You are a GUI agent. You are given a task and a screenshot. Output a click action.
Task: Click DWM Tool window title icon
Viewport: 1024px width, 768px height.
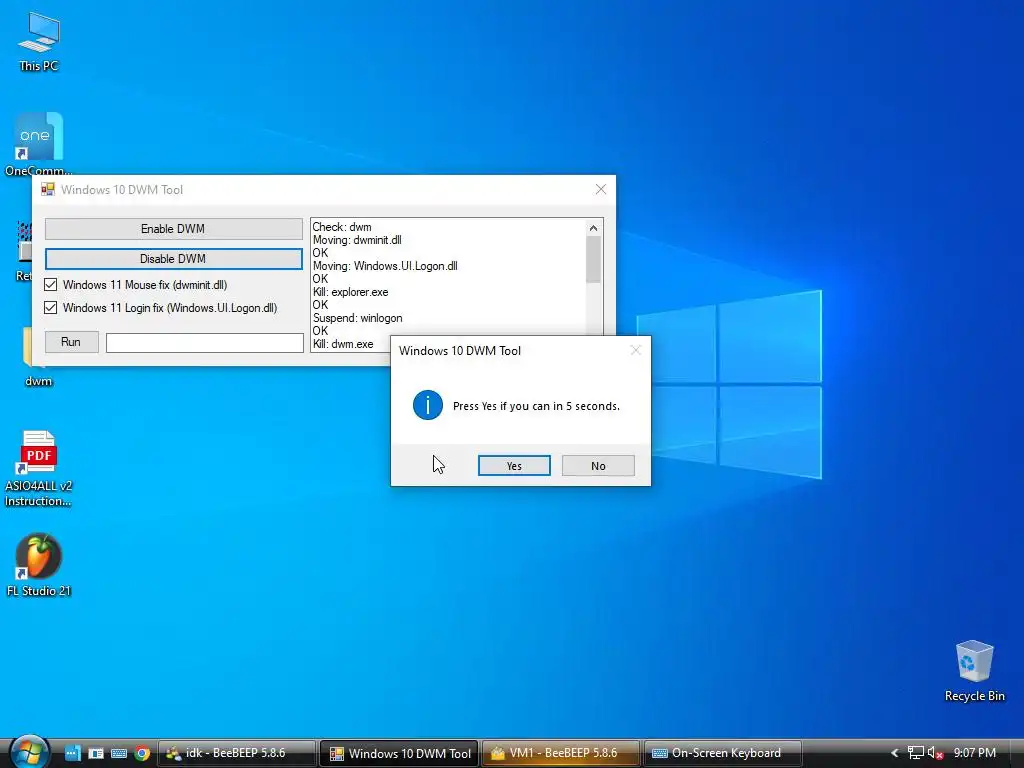click(48, 189)
